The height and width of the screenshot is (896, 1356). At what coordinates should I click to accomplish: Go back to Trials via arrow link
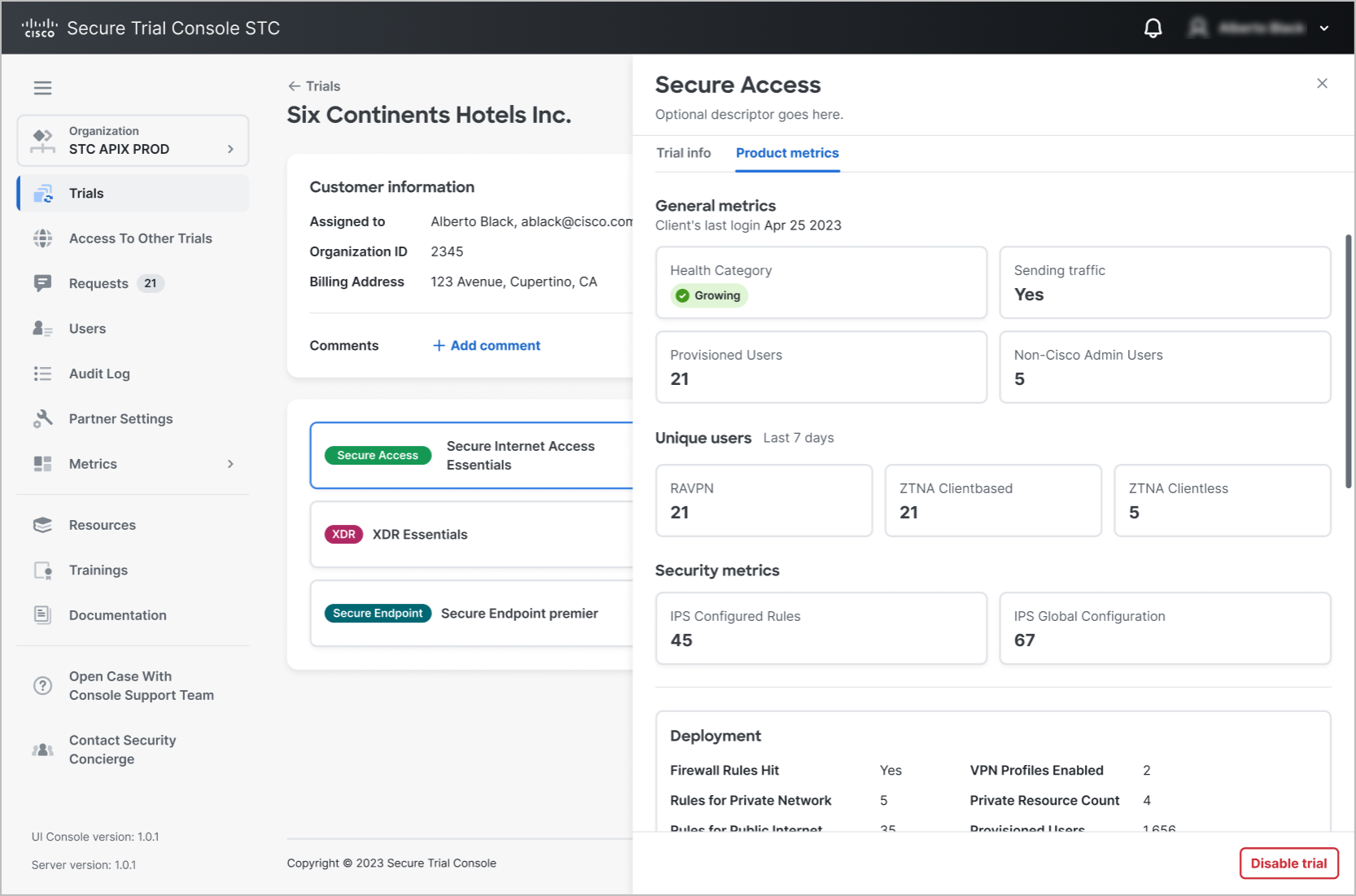[x=314, y=86]
